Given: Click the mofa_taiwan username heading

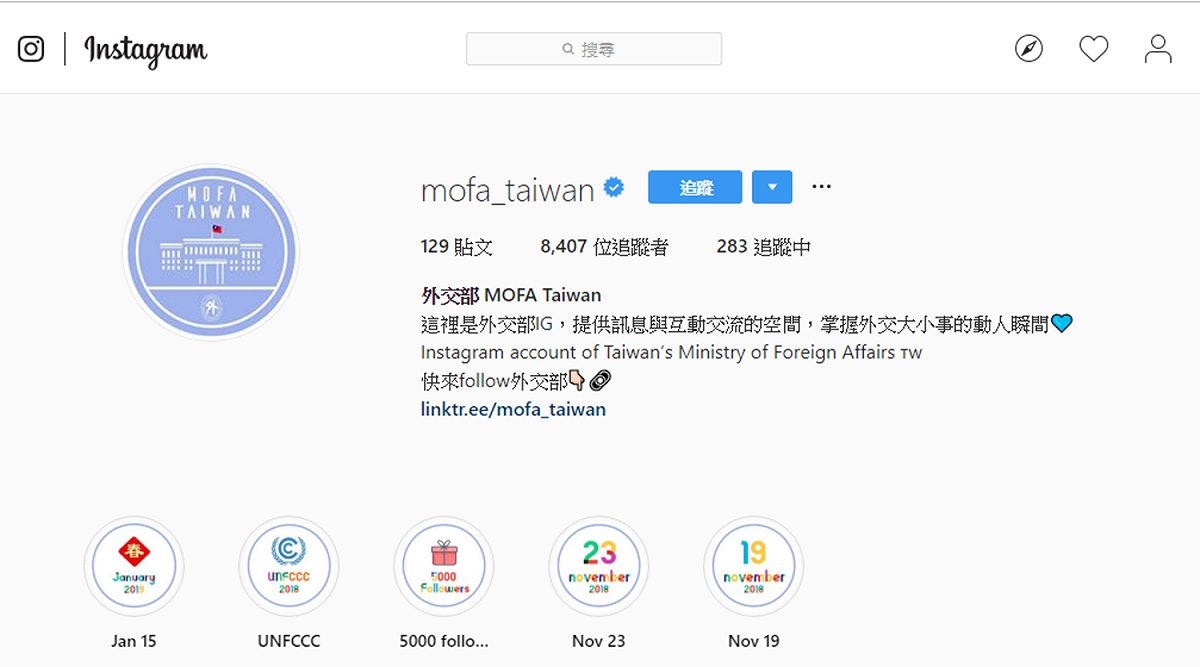Looking at the screenshot, I should tap(508, 189).
